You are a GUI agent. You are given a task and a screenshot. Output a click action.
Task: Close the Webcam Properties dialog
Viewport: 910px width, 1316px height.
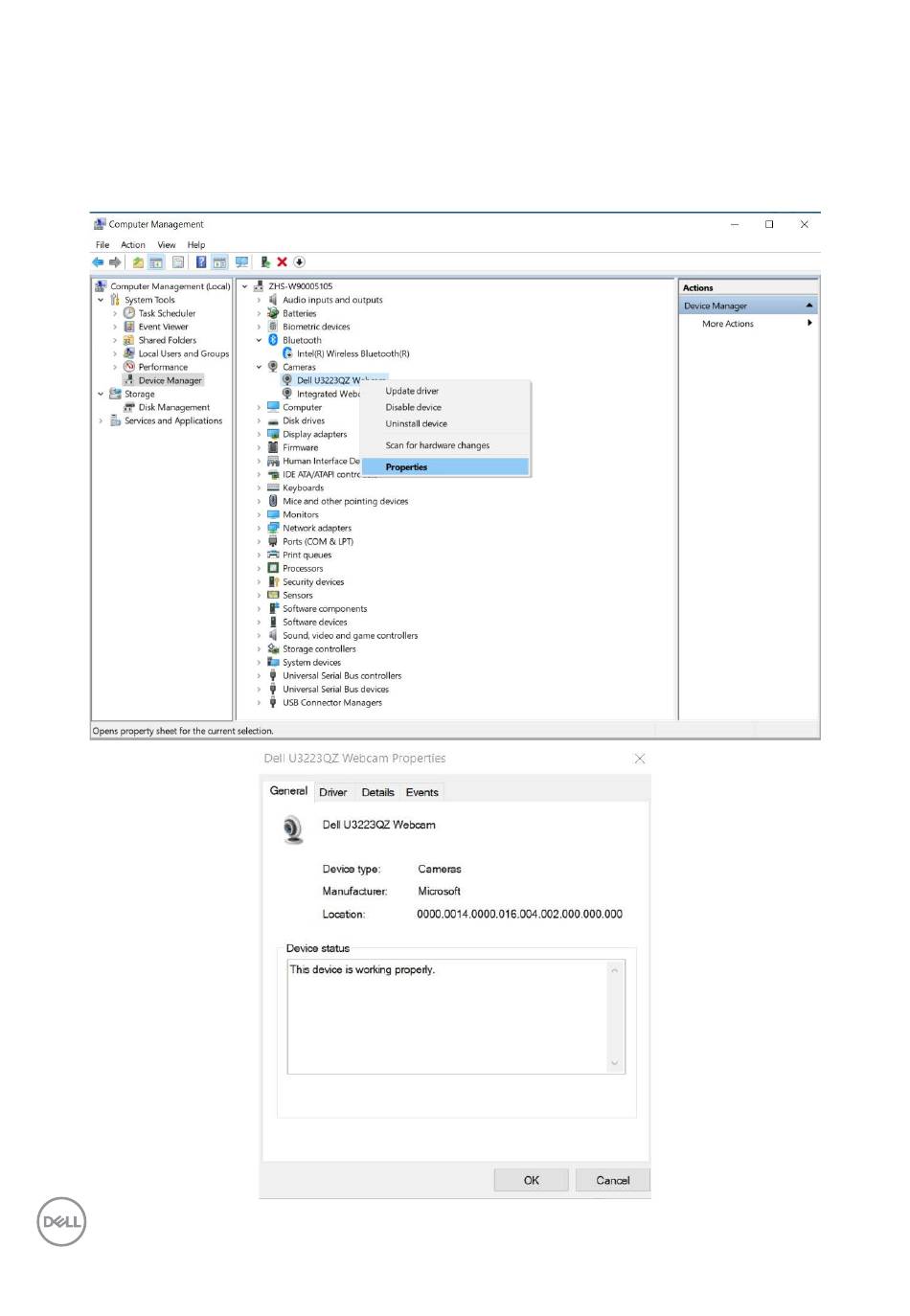[640, 759]
